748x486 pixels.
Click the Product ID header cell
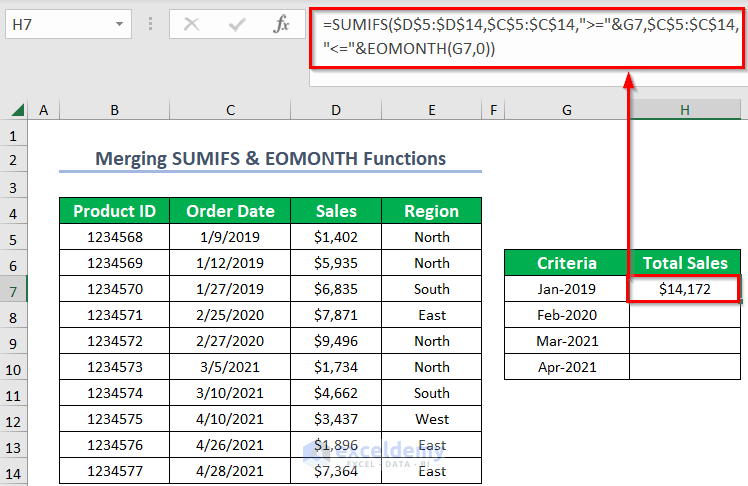point(114,211)
